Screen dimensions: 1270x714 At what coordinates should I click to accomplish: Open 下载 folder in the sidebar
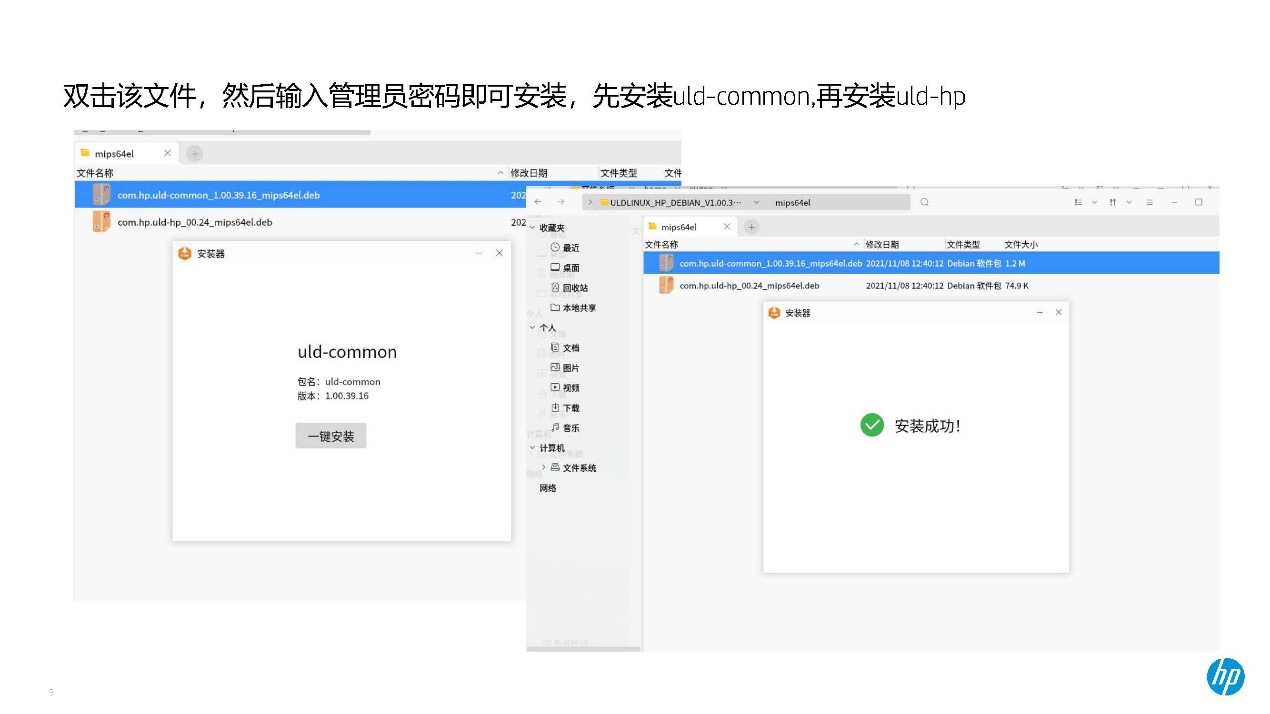click(x=570, y=408)
